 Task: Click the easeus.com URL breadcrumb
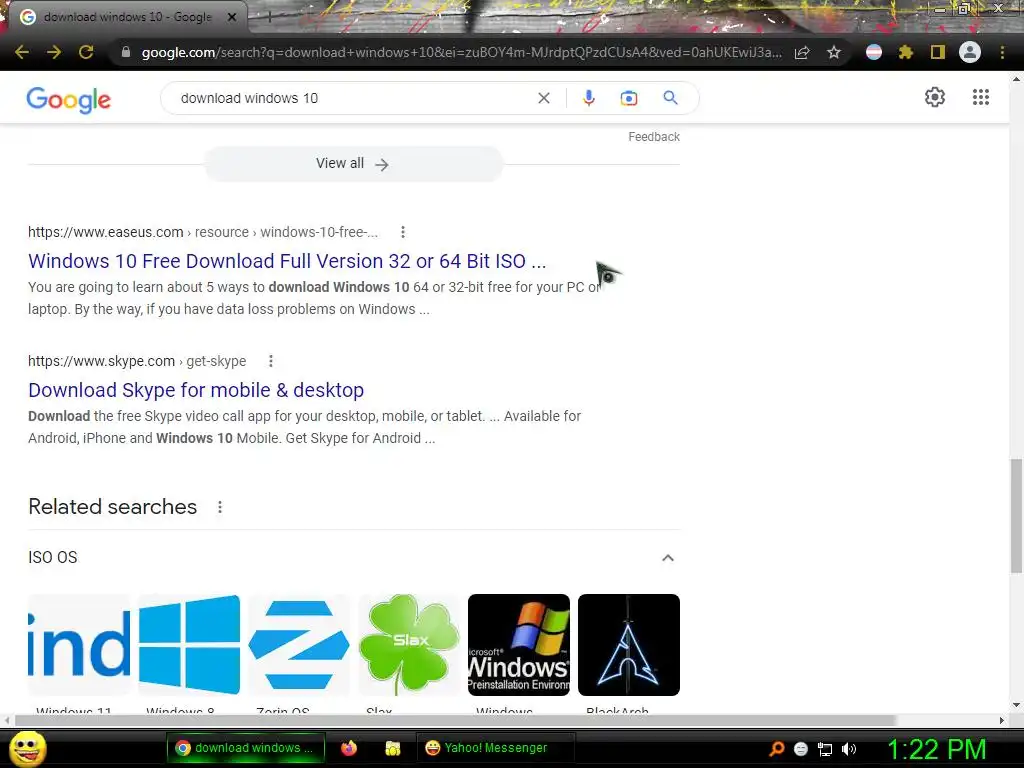coord(202,232)
